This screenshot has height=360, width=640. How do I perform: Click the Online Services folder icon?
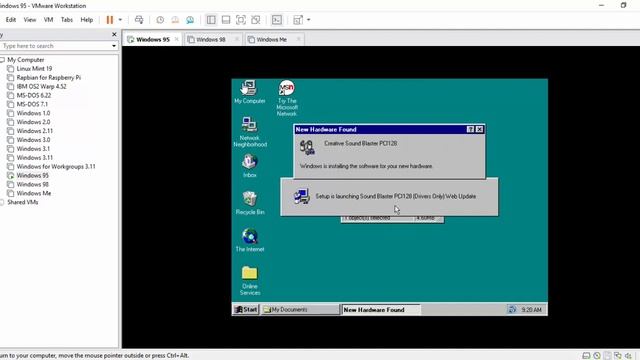(x=250, y=280)
